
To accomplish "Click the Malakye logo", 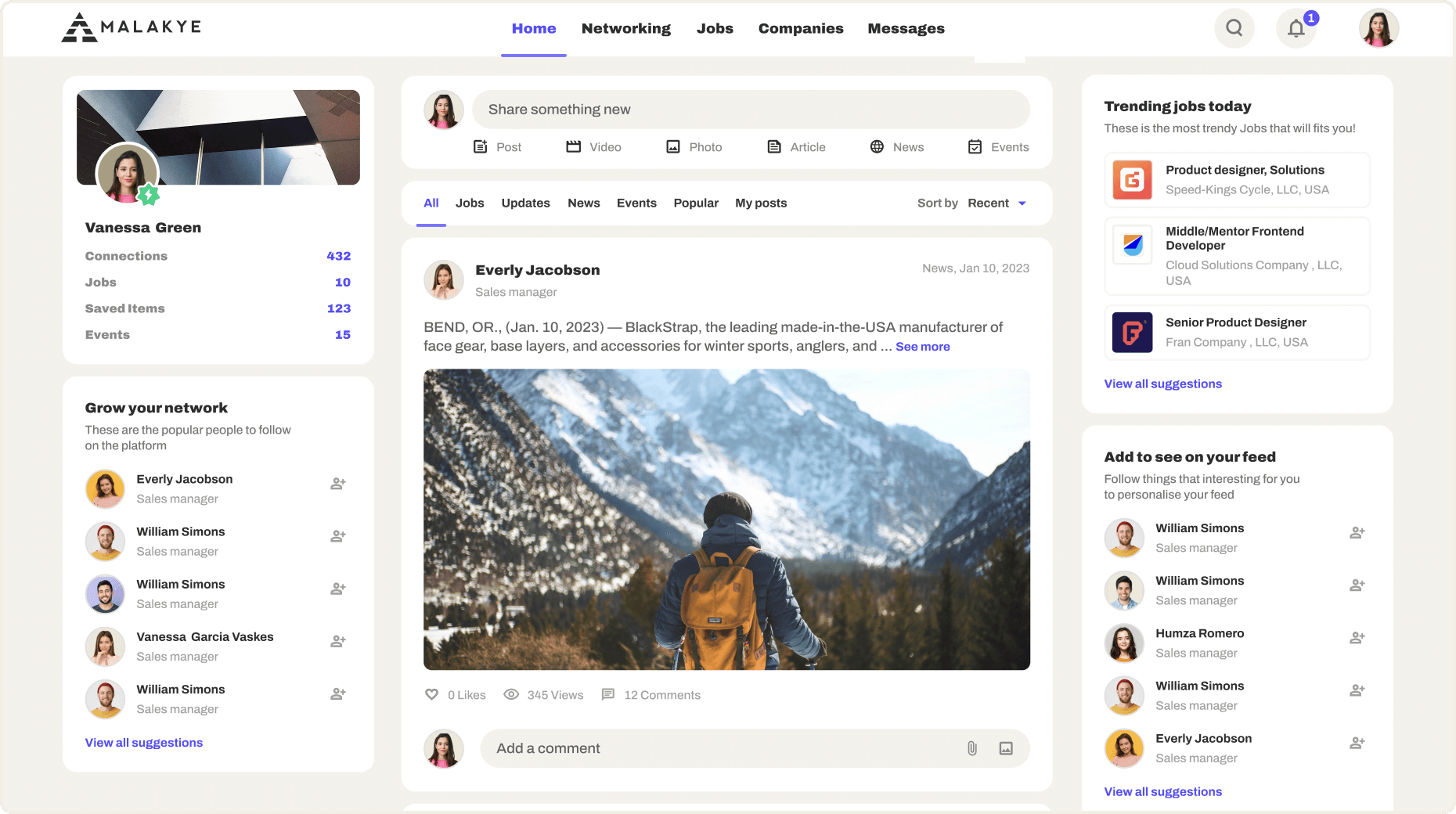I will (132, 27).
